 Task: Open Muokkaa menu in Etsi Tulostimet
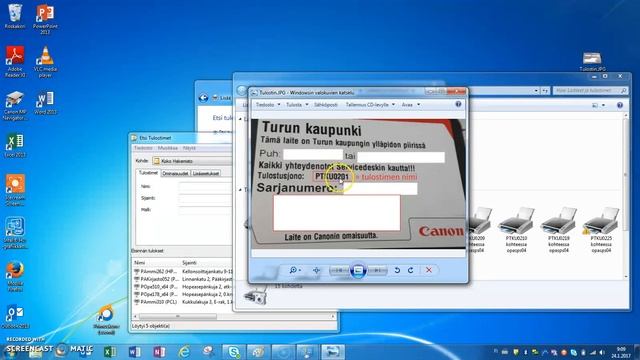[168, 148]
